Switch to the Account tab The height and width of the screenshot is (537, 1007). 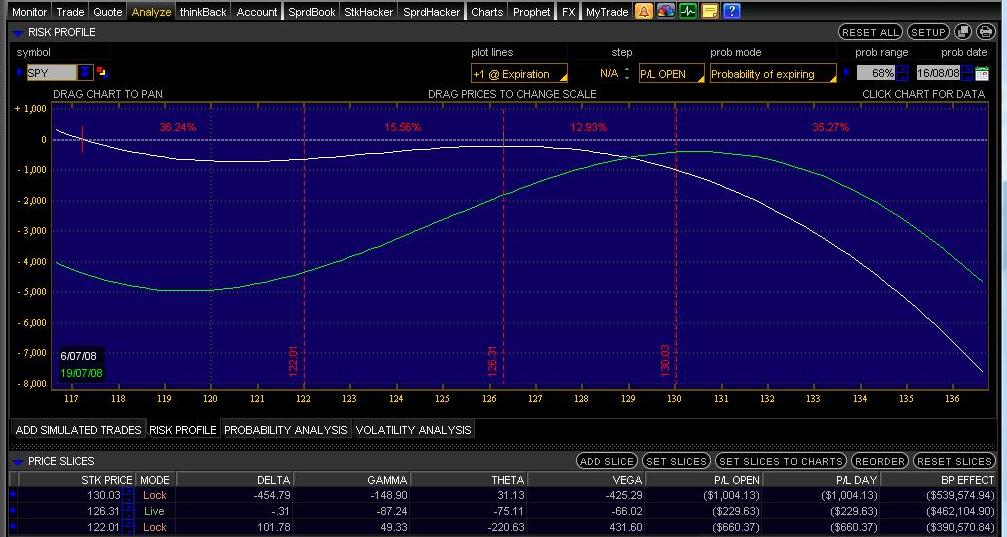(257, 12)
